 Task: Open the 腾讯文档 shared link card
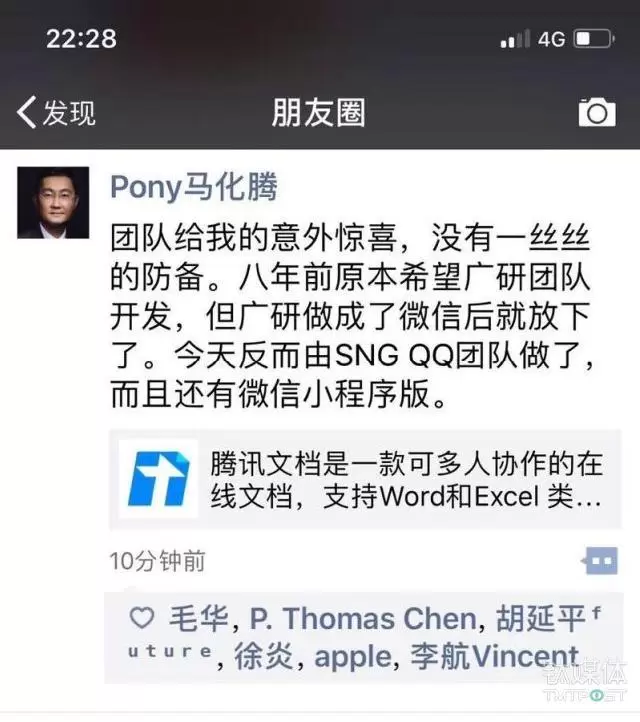365,479
